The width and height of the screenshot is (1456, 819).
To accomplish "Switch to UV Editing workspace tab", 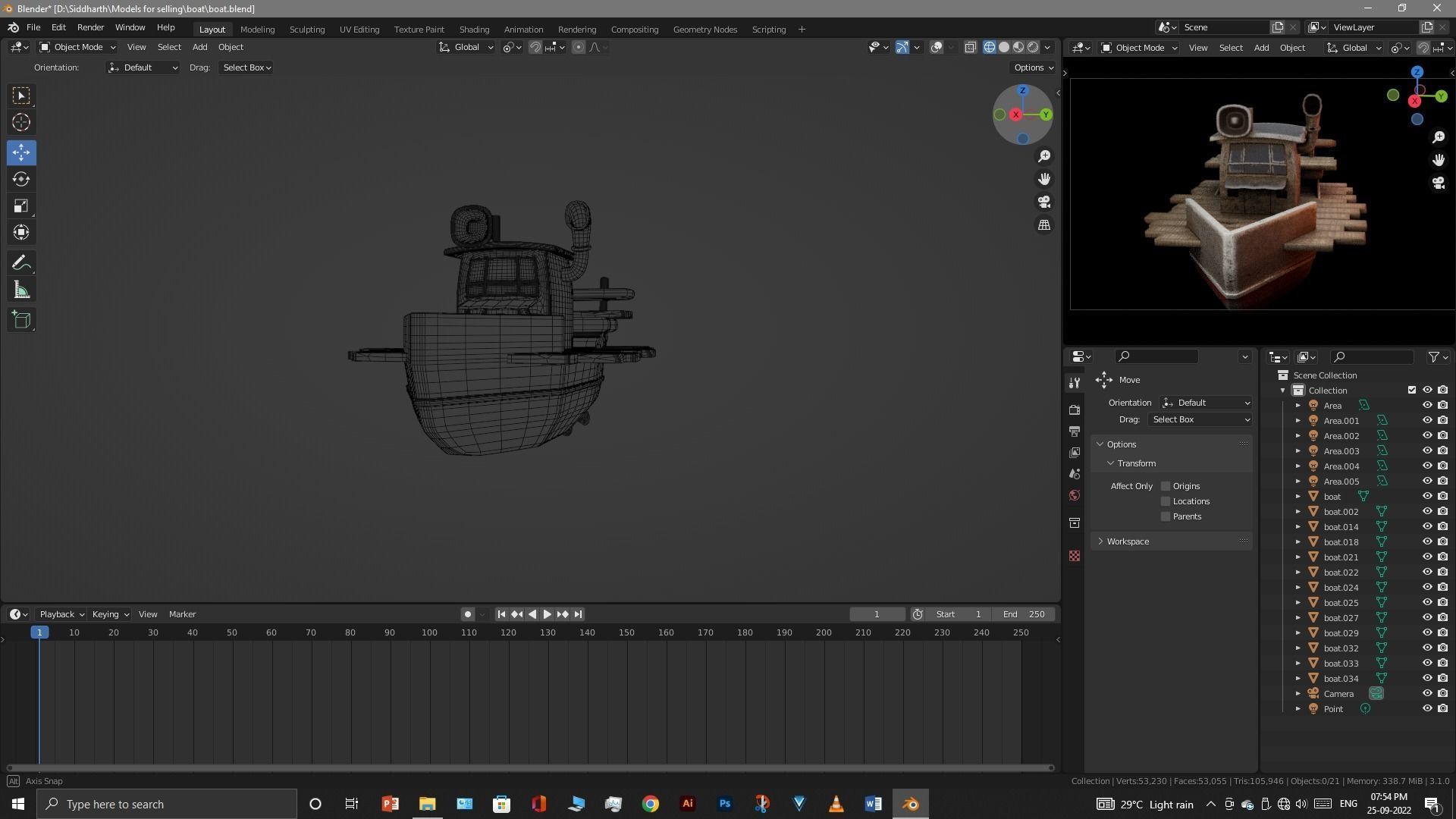I will 359,29.
